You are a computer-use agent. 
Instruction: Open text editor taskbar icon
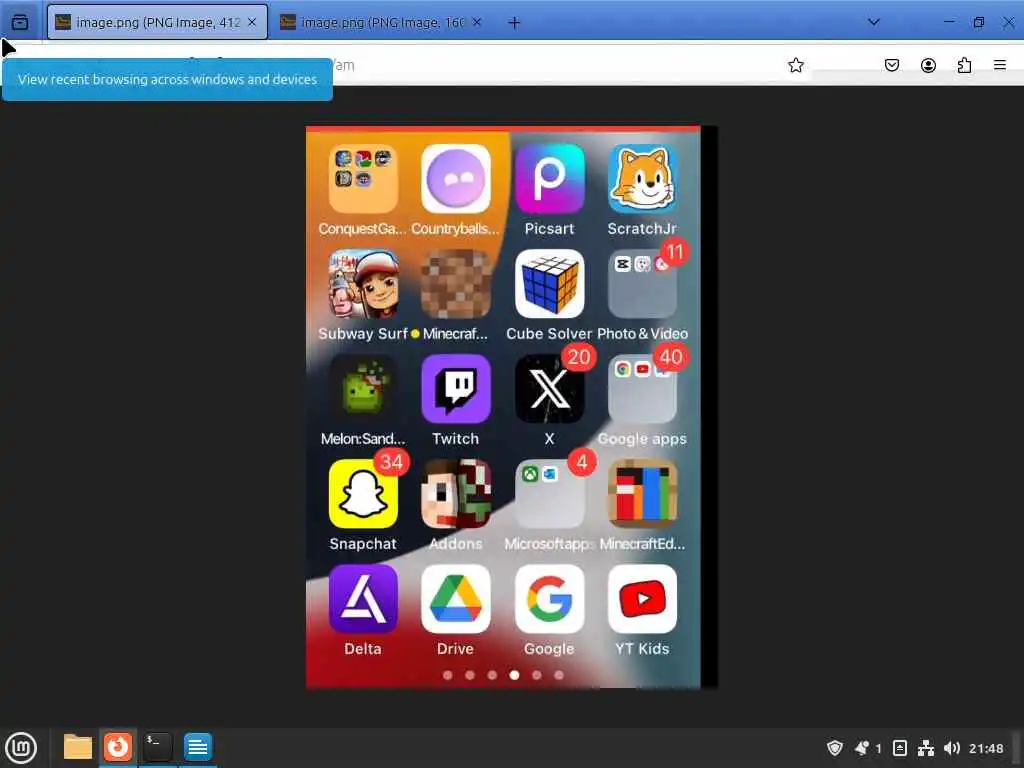[x=197, y=747]
